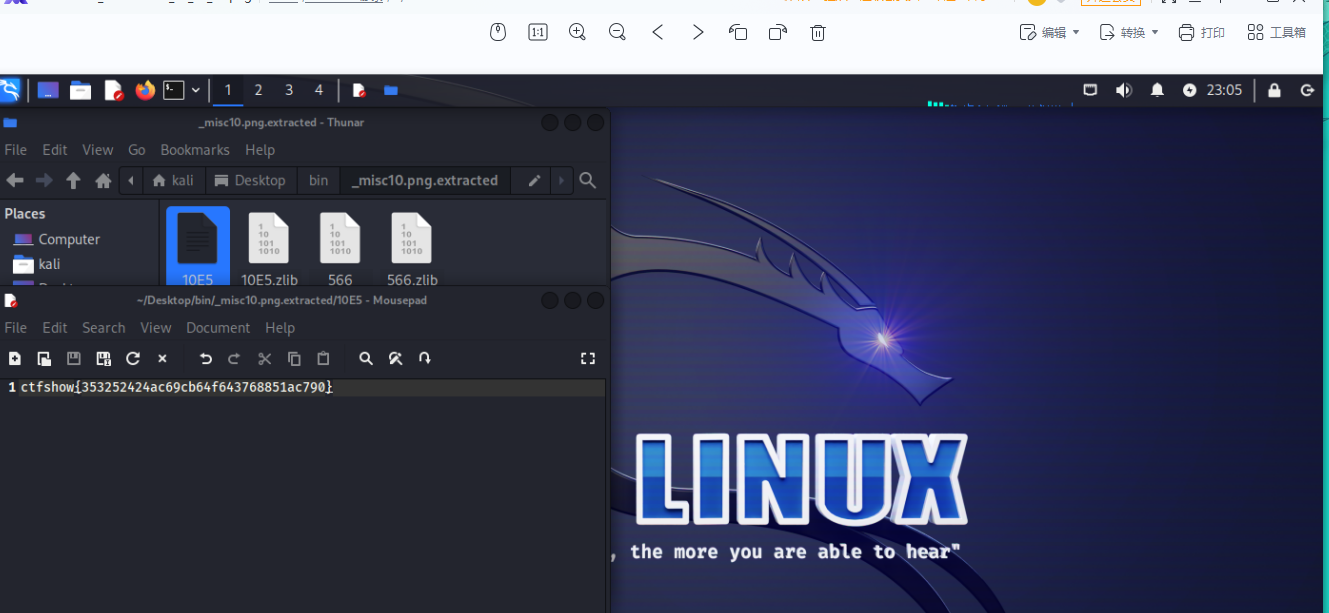Open the 转换 convert dropdown
This screenshot has height=613, width=1329.
(x=1128, y=32)
